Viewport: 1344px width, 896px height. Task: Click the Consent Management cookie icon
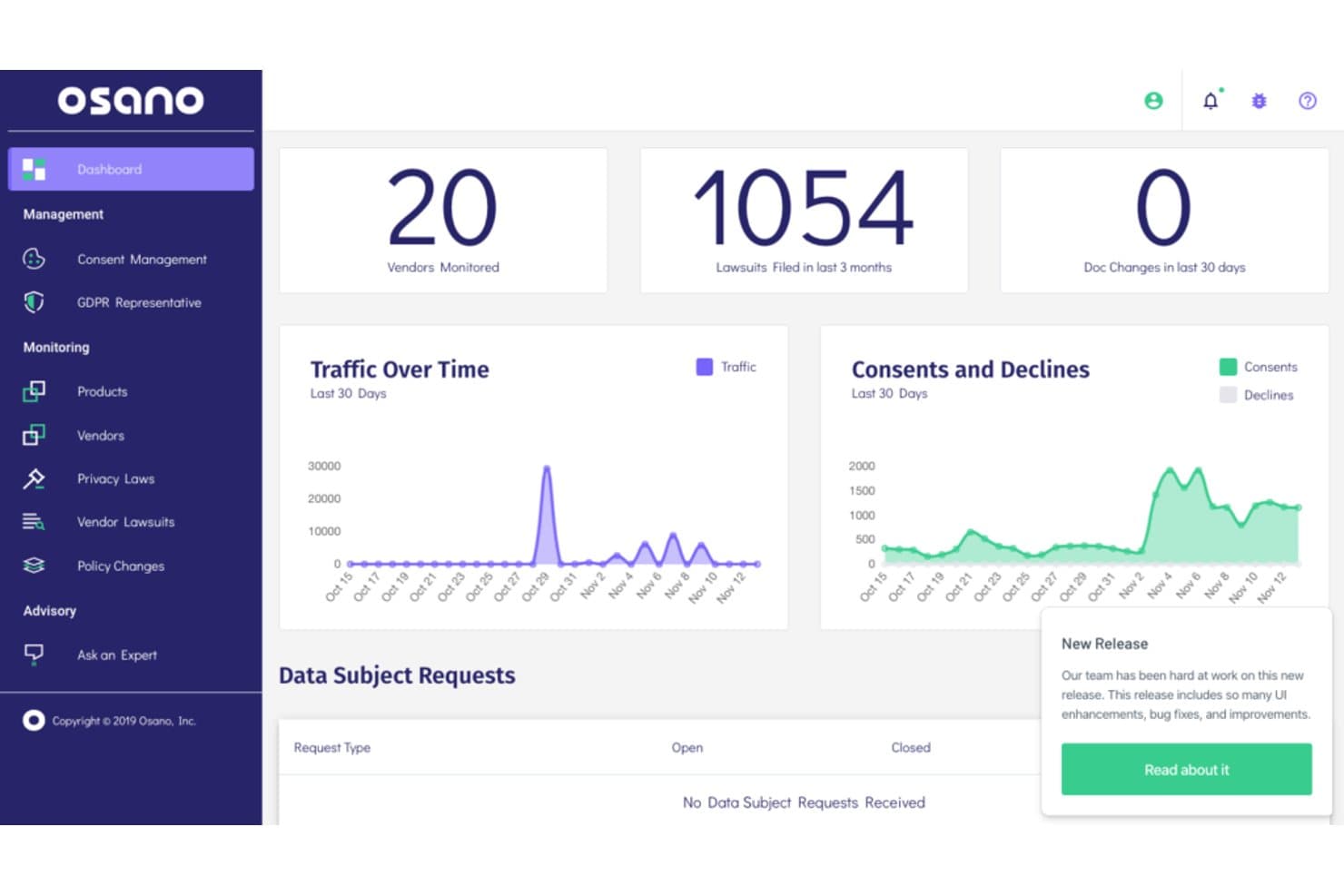click(x=34, y=259)
